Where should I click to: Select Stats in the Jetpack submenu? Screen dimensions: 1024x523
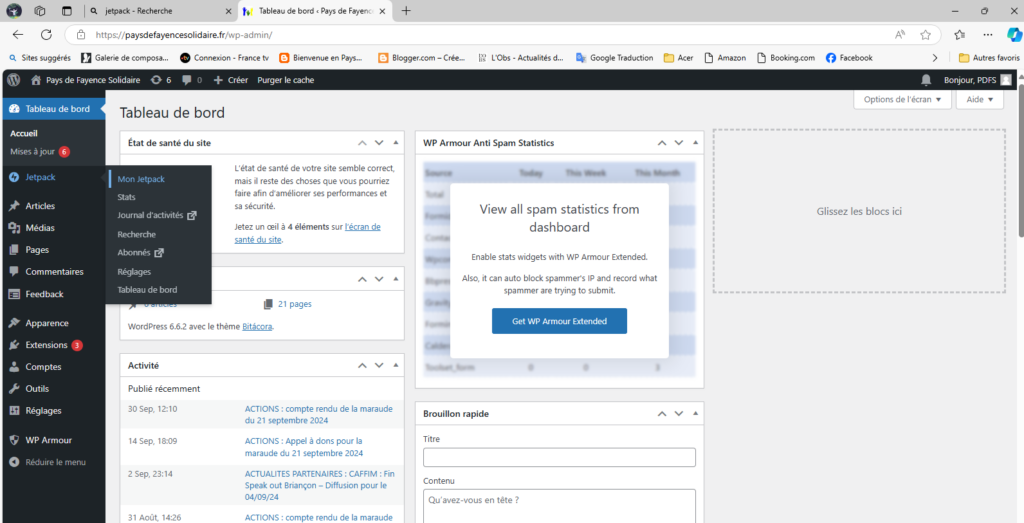point(127,197)
